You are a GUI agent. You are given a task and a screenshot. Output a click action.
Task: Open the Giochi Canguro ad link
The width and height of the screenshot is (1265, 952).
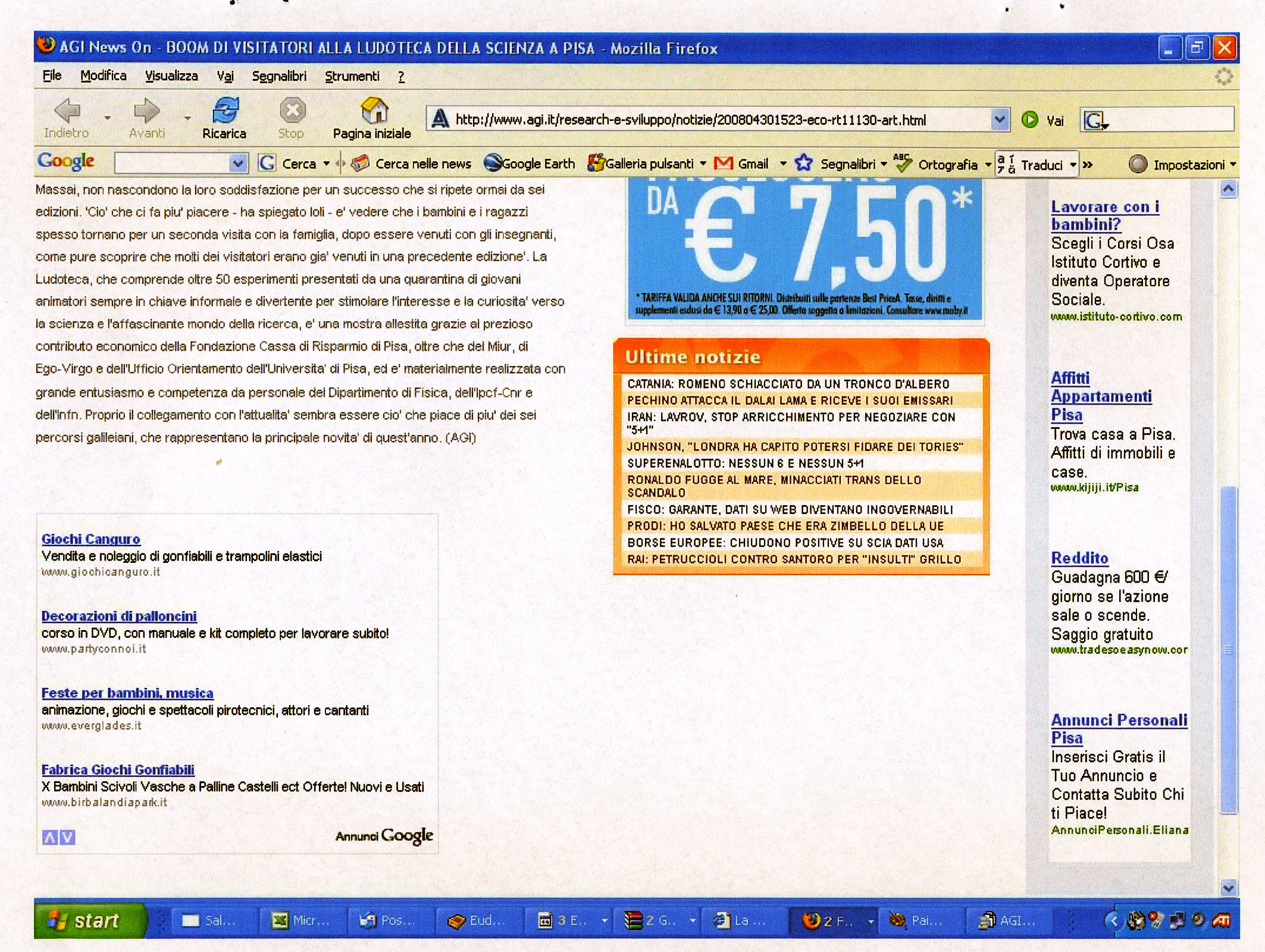coord(90,539)
